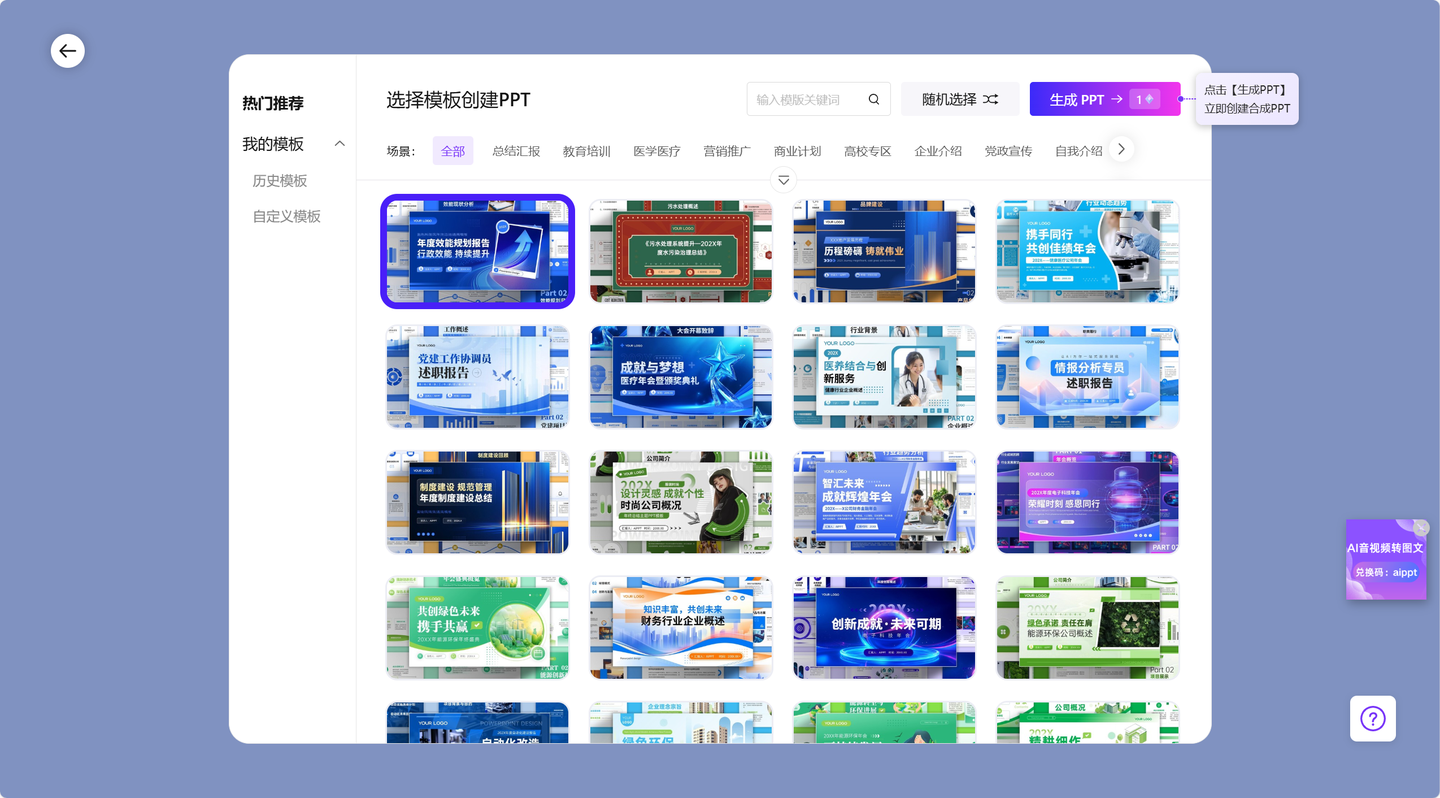Expand more scene categories with the right chevron

(1121, 148)
